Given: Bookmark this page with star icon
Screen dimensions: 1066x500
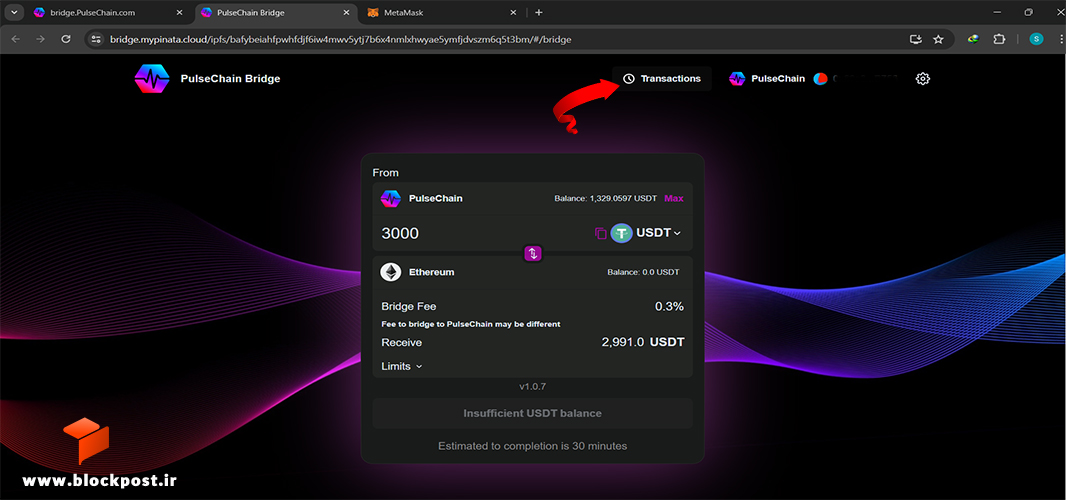Looking at the screenshot, I should point(938,39).
